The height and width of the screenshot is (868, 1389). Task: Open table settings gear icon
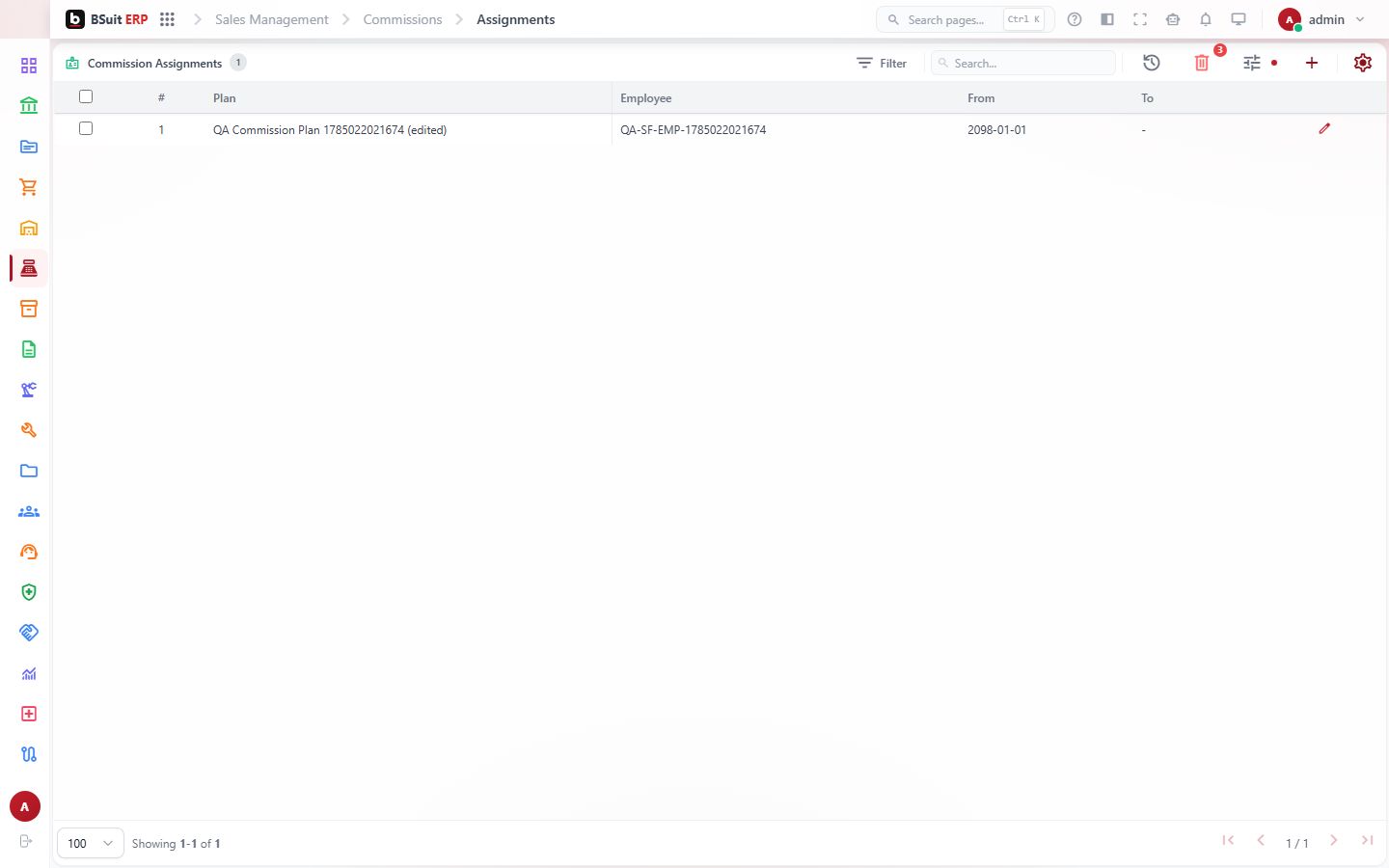tap(1363, 63)
